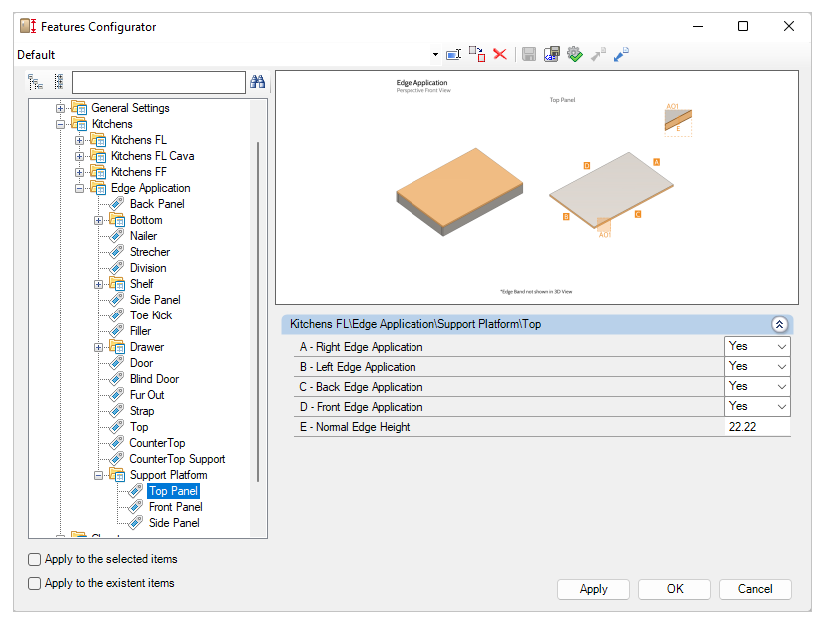Click the copy configuration icon
Viewport: 826px width, 618px height.
pos(476,54)
